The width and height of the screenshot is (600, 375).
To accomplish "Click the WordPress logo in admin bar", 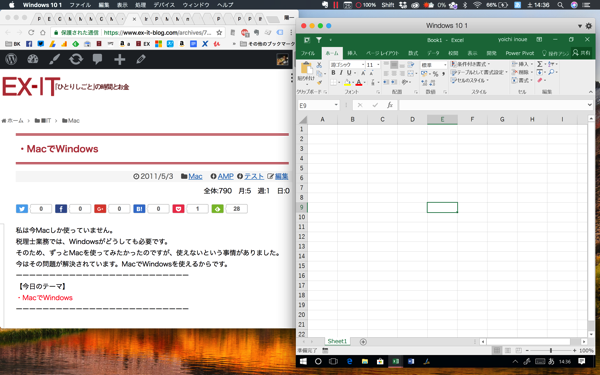I will [11, 59].
